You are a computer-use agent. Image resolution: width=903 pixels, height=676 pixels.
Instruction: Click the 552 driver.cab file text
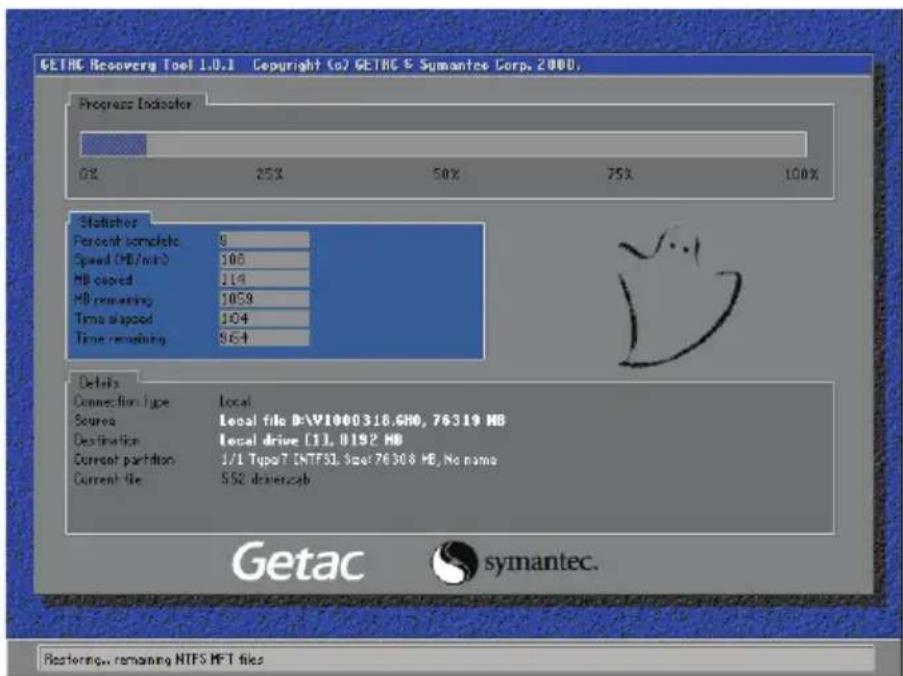(x=265, y=479)
